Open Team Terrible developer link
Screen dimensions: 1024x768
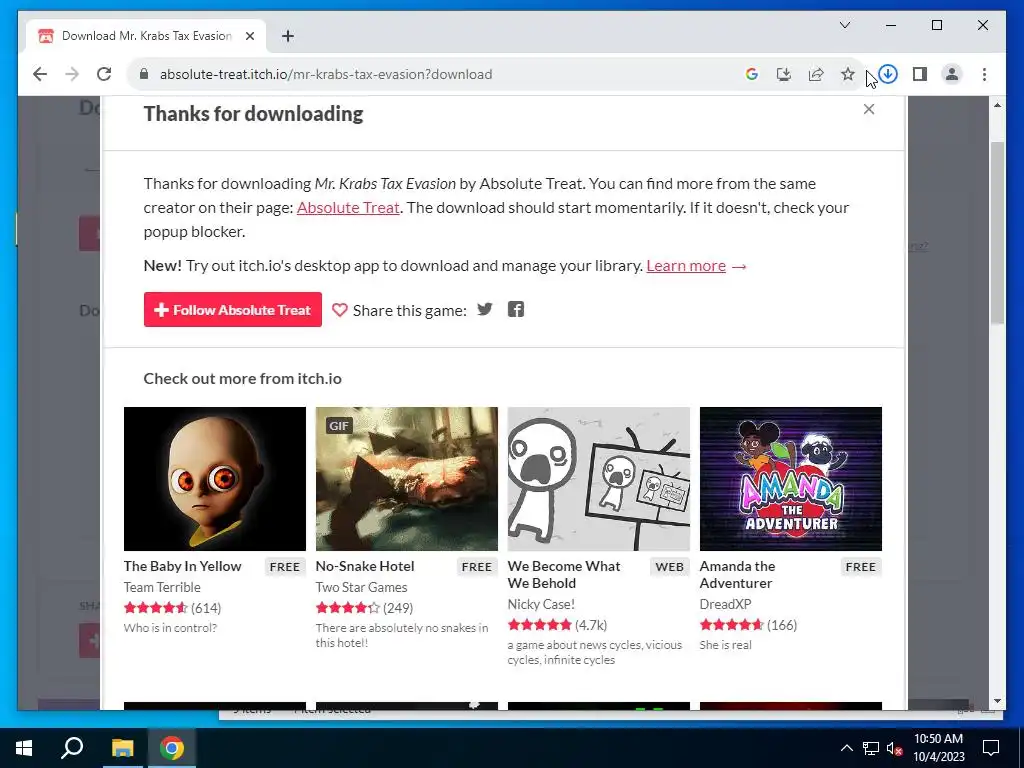[162, 587]
